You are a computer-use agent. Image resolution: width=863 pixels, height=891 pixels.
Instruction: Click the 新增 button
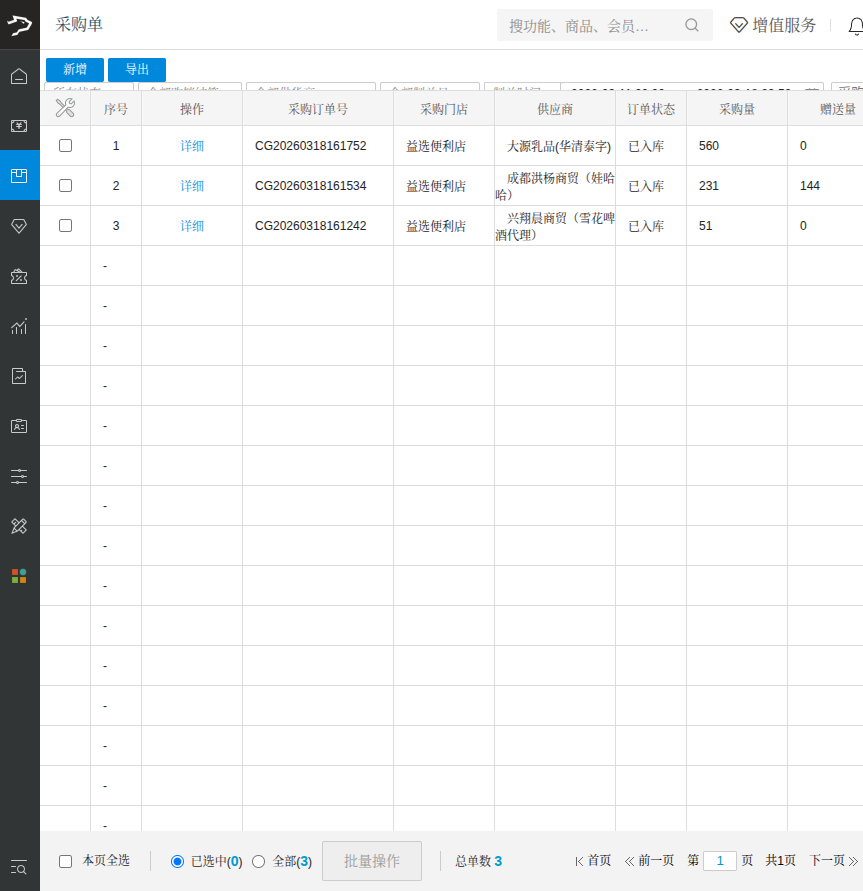(75, 70)
